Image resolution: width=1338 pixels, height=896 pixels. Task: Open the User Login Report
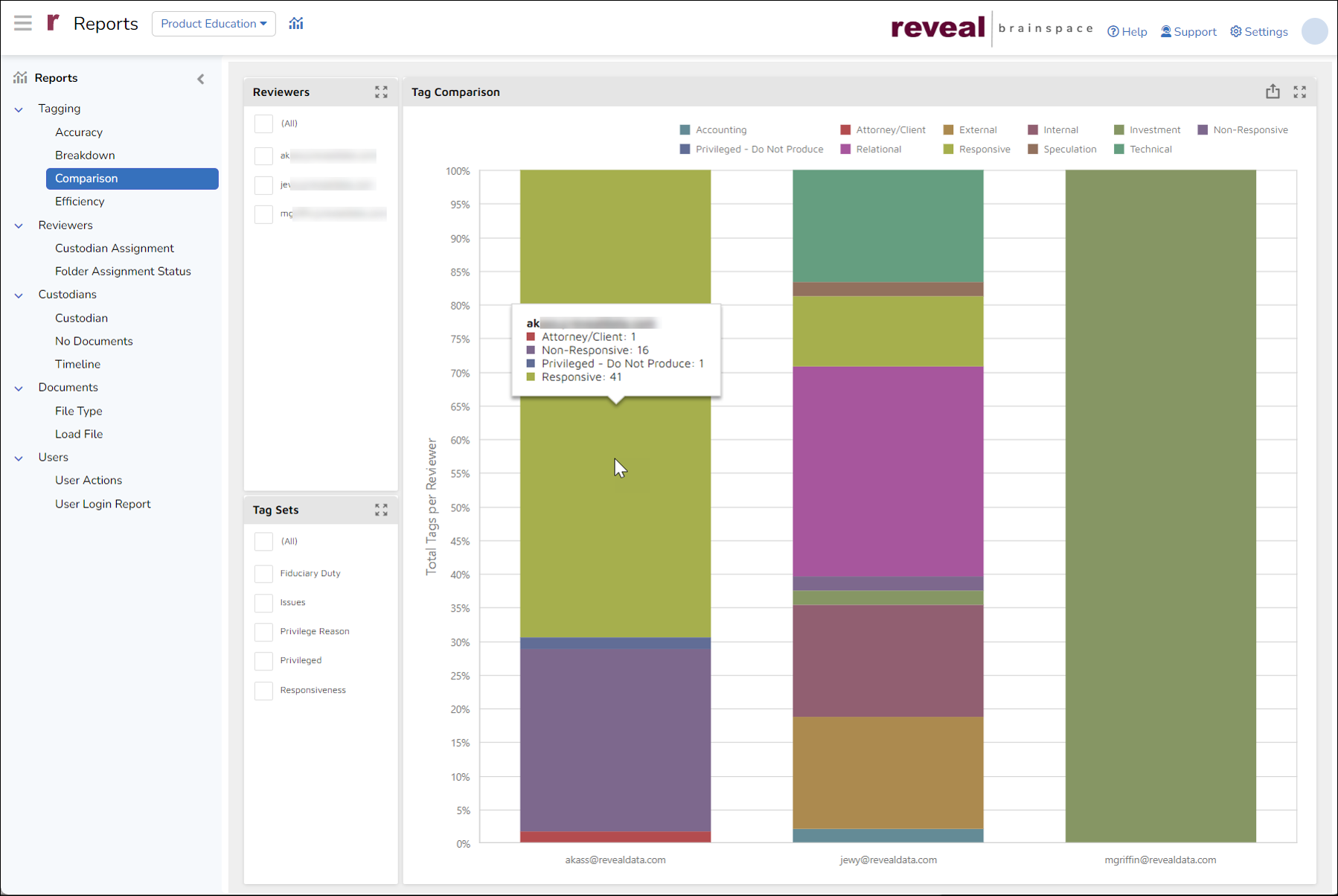point(103,504)
